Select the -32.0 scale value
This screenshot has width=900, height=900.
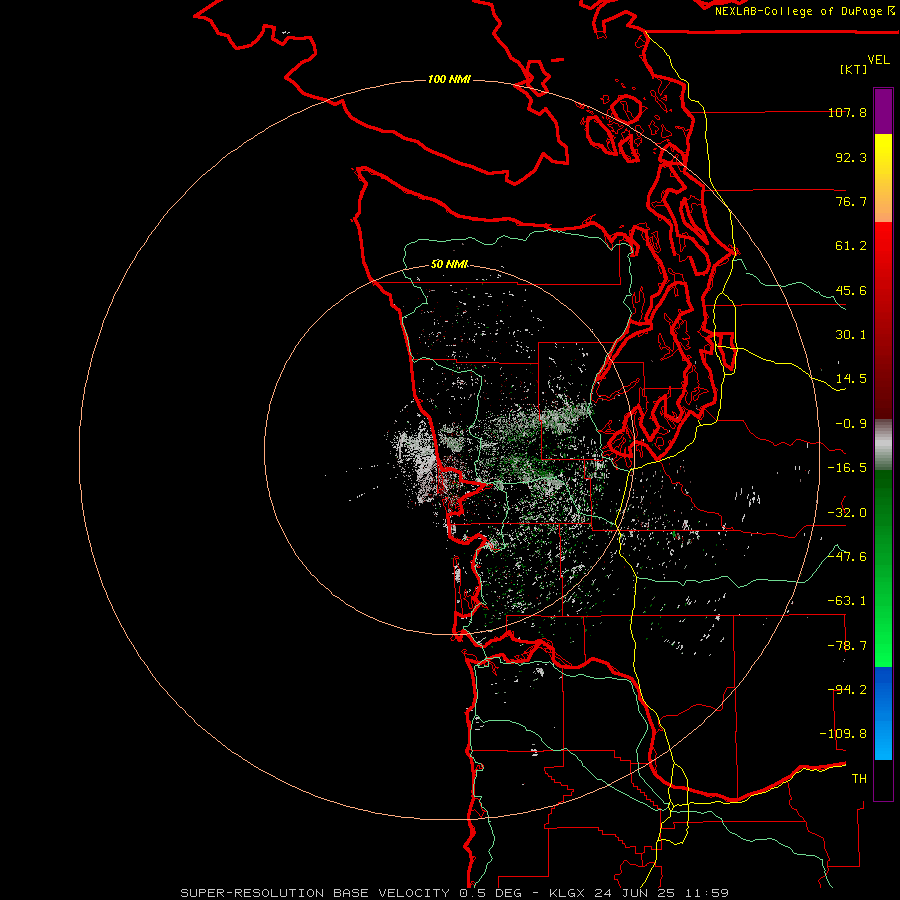click(847, 513)
